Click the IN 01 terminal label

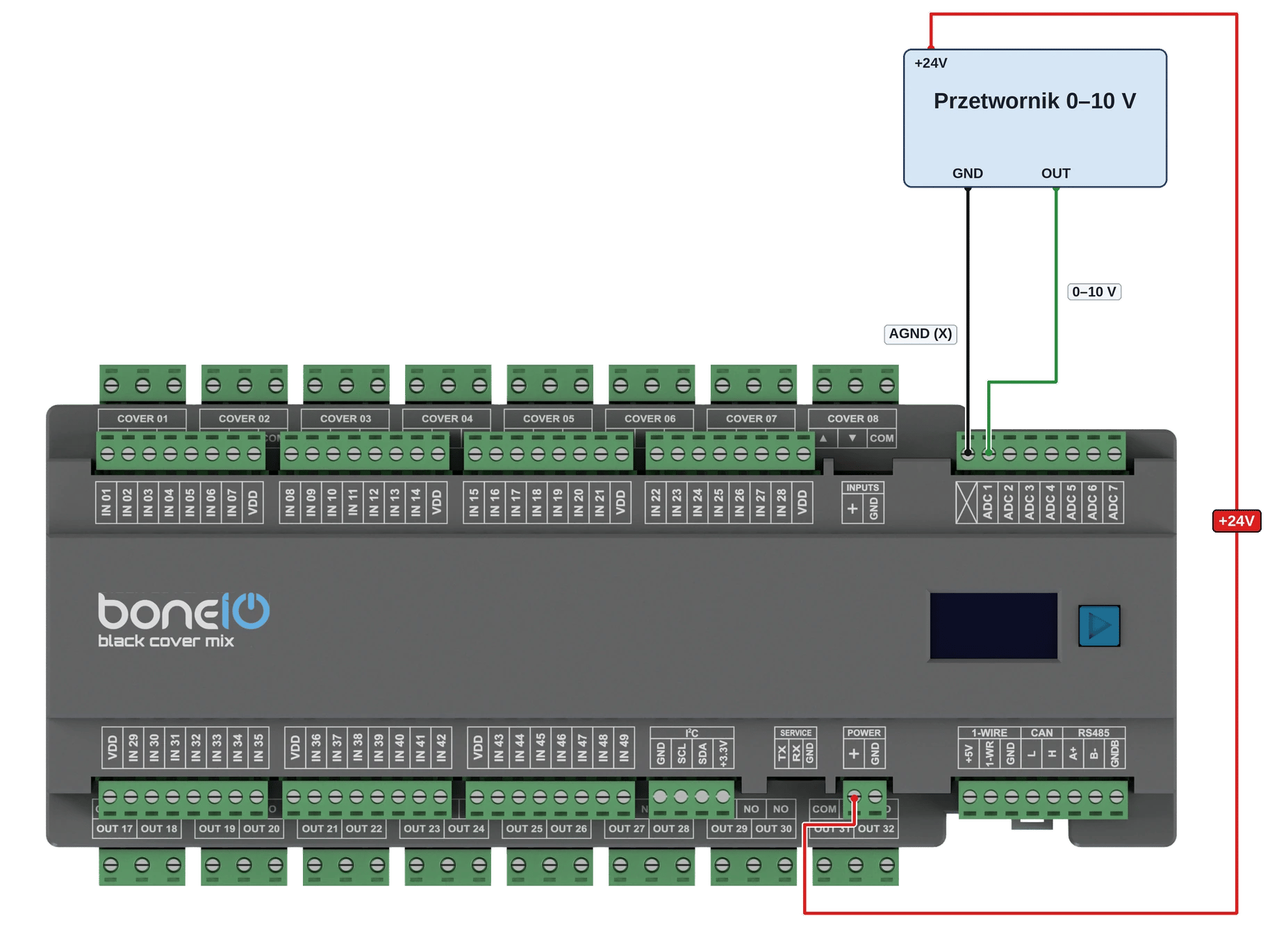coord(106,502)
